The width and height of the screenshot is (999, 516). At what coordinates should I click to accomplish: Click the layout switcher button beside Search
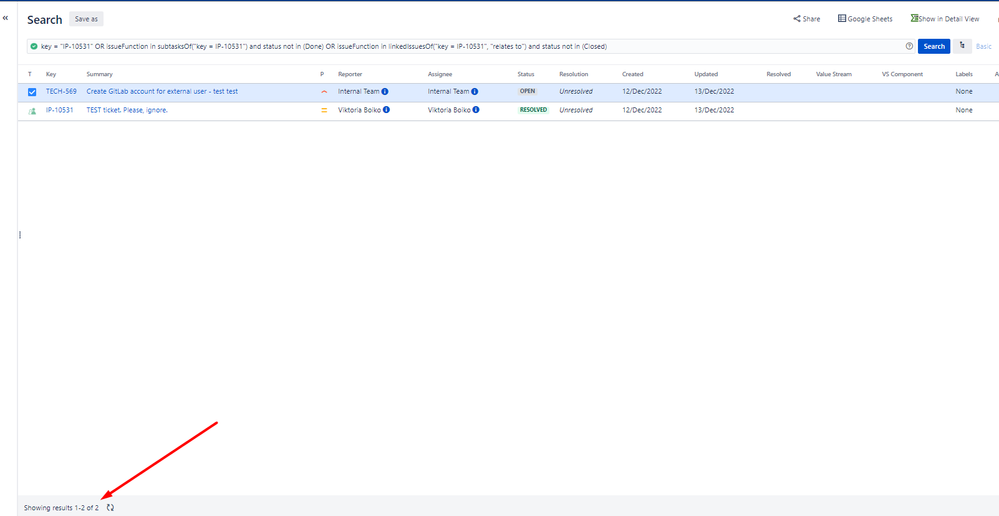(962, 46)
